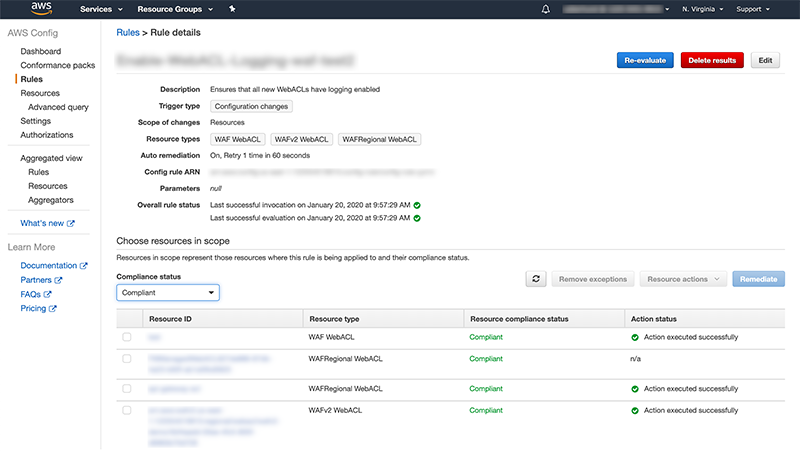Refresh the resources in scope list
This screenshot has height=452, width=800.
[536, 279]
